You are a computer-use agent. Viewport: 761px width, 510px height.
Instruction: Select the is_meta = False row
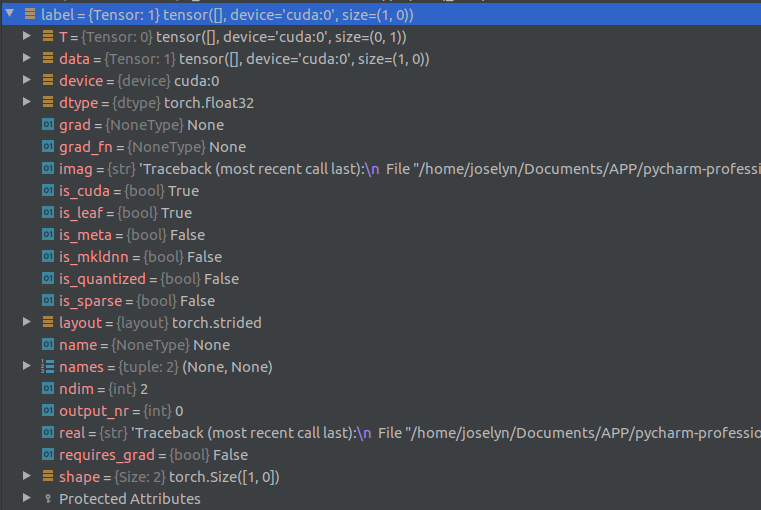pos(132,235)
